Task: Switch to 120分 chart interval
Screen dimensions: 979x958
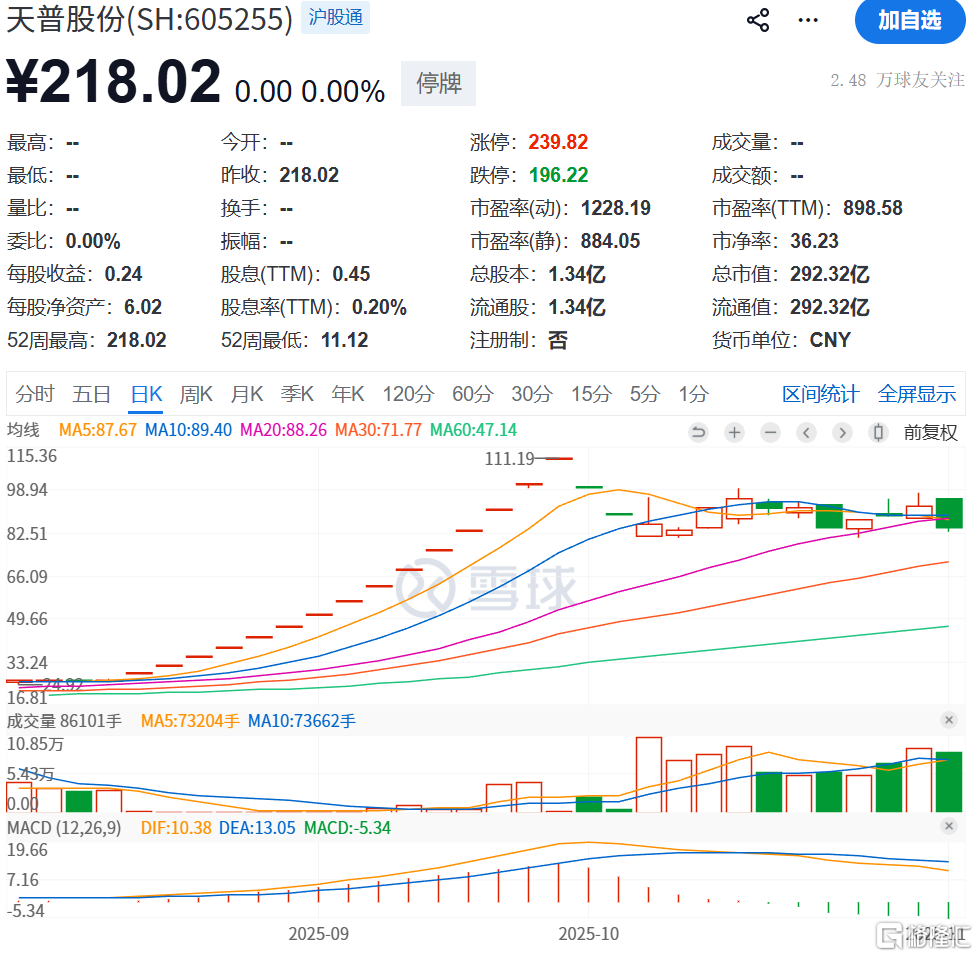Action: click(408, 394)
